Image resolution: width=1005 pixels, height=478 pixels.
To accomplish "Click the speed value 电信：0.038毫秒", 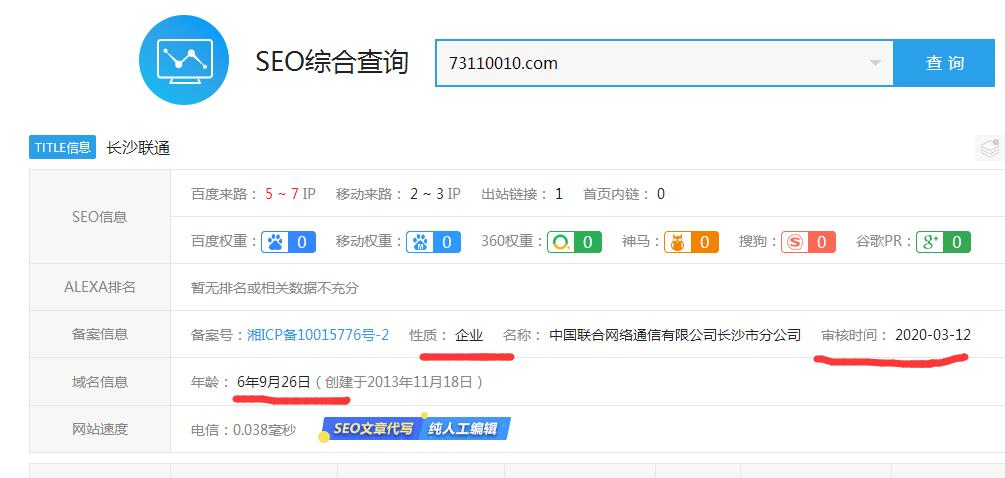I will [244, 430].
